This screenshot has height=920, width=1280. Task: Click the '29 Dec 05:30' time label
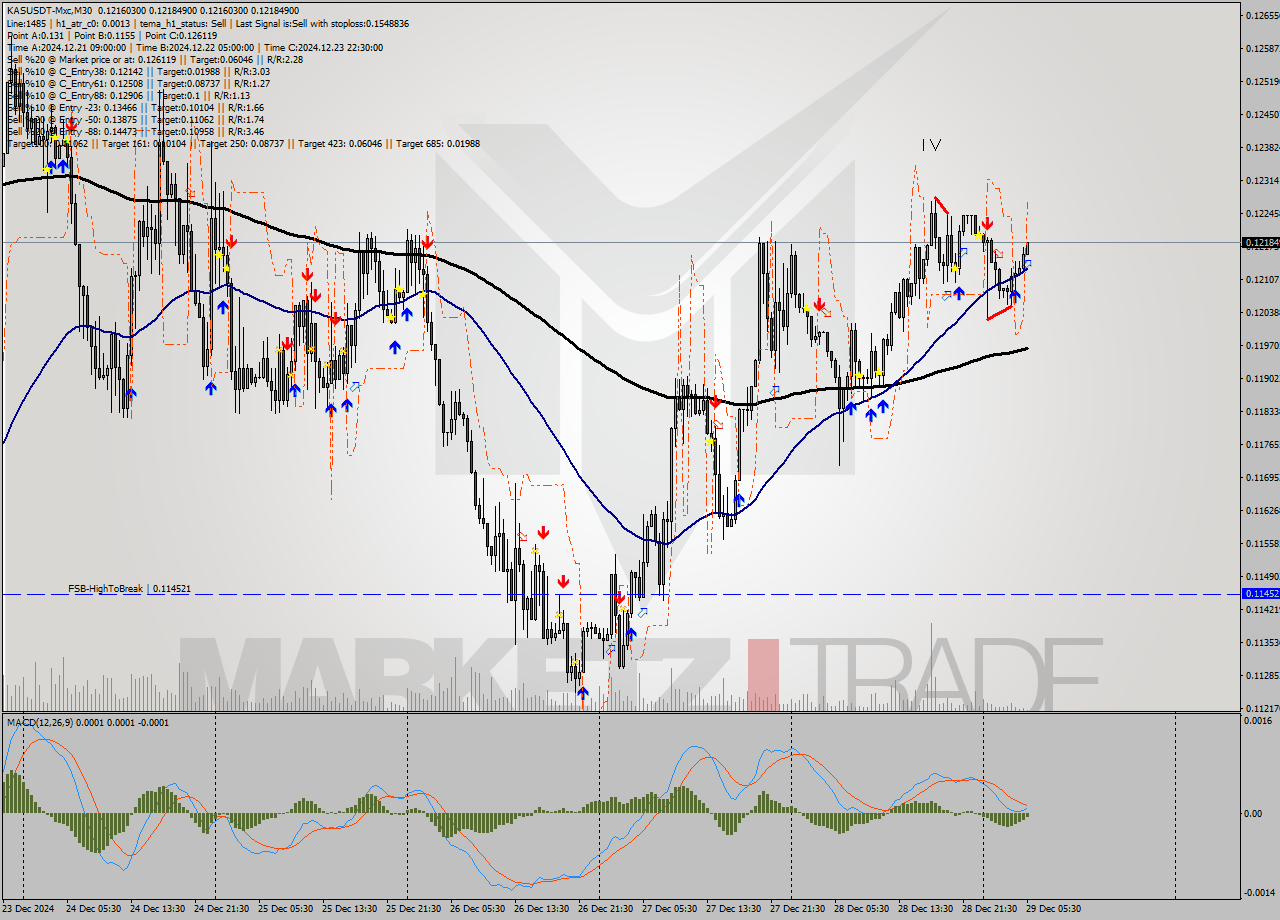tap(1052, 909)
